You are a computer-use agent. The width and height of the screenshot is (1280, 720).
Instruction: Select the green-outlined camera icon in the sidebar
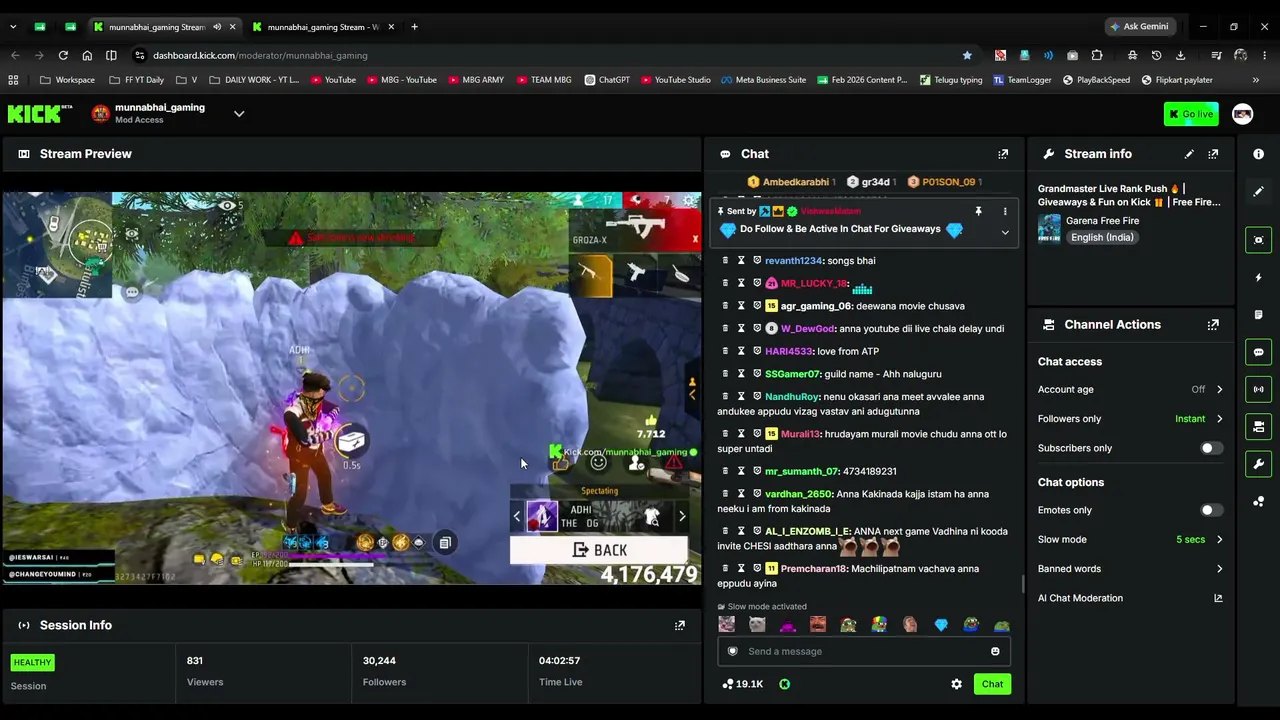click(x=1258, y=240)
